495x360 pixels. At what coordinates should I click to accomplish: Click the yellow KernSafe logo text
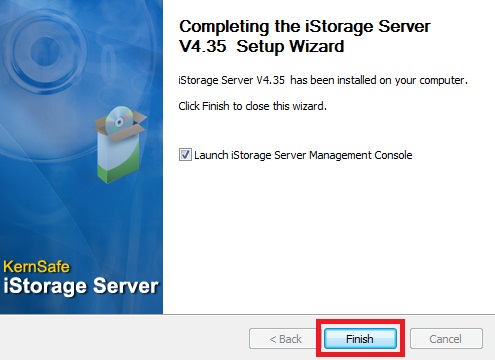(x=37, y=267)
